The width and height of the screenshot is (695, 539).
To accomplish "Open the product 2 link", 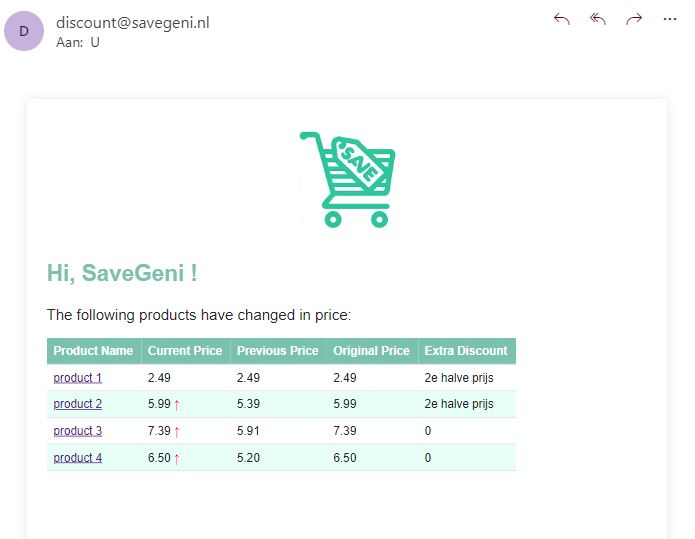I will (x=77, y=404).
